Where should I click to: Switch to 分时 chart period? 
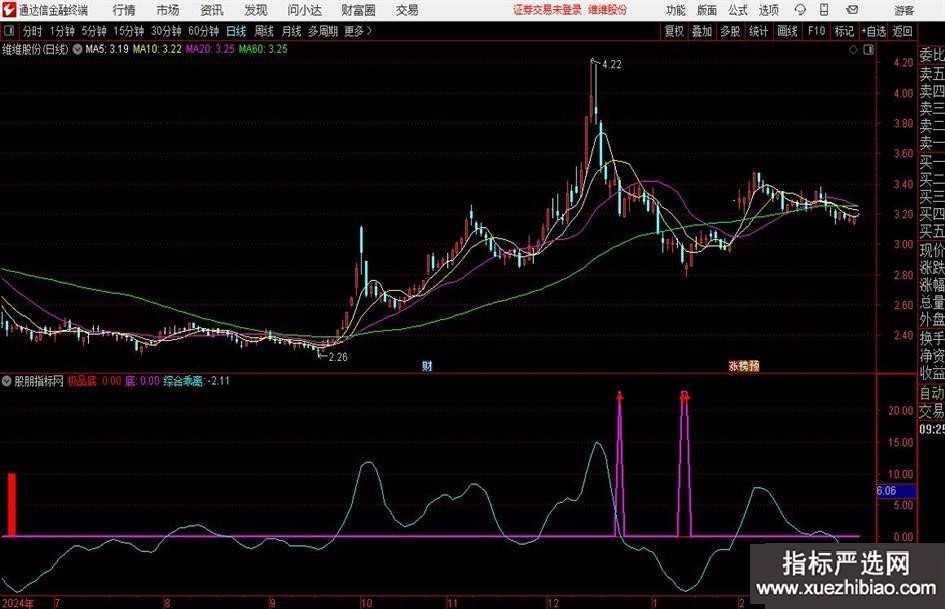pos(33,31)
